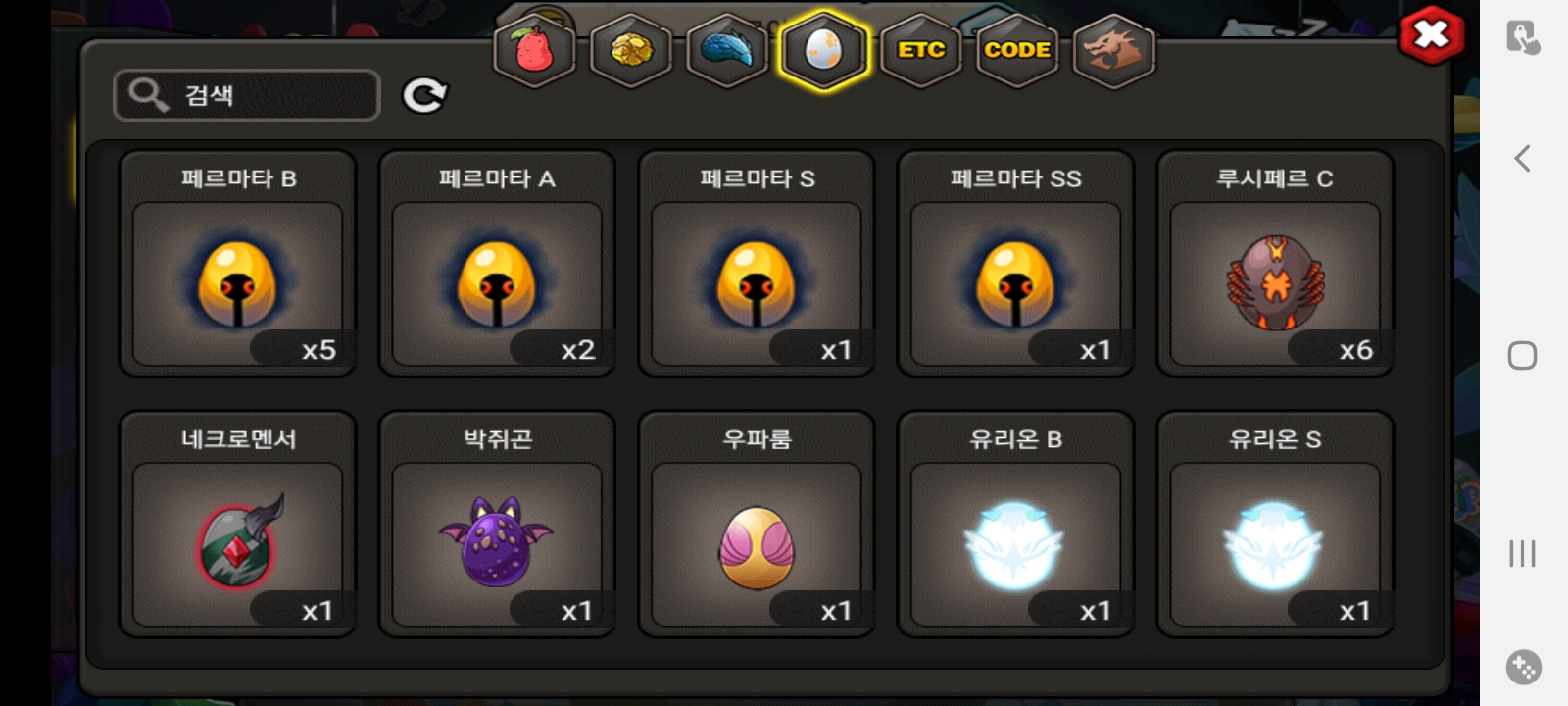The image size is (1568, 706).
Task: Select the 페르마타 A egg item
Action: [x=497, y=263]
